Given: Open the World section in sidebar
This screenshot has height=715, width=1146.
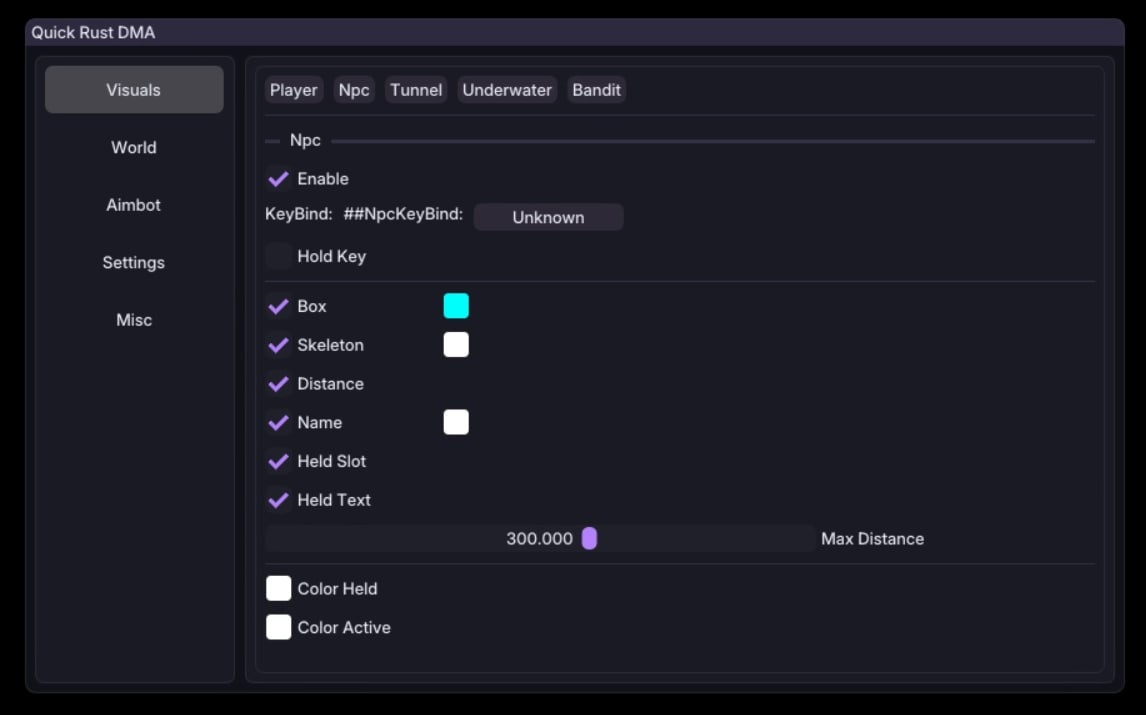Looking at the screenshot, I should click(133, 147).
